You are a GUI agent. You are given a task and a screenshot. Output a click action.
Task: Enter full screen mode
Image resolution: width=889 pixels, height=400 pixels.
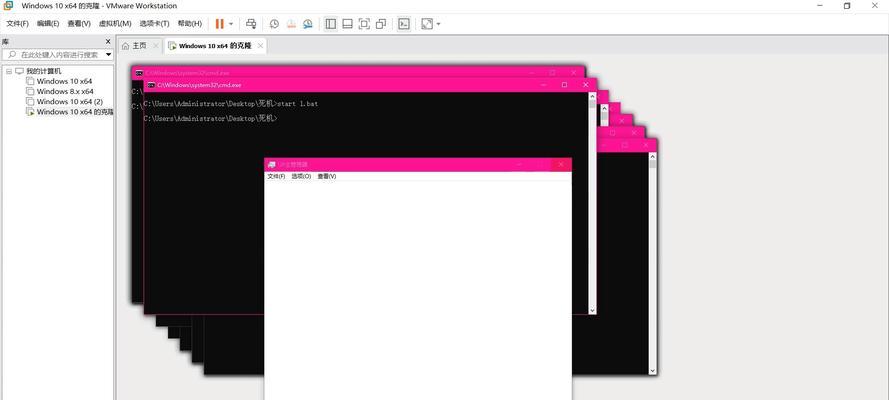(x=365, y=24)
